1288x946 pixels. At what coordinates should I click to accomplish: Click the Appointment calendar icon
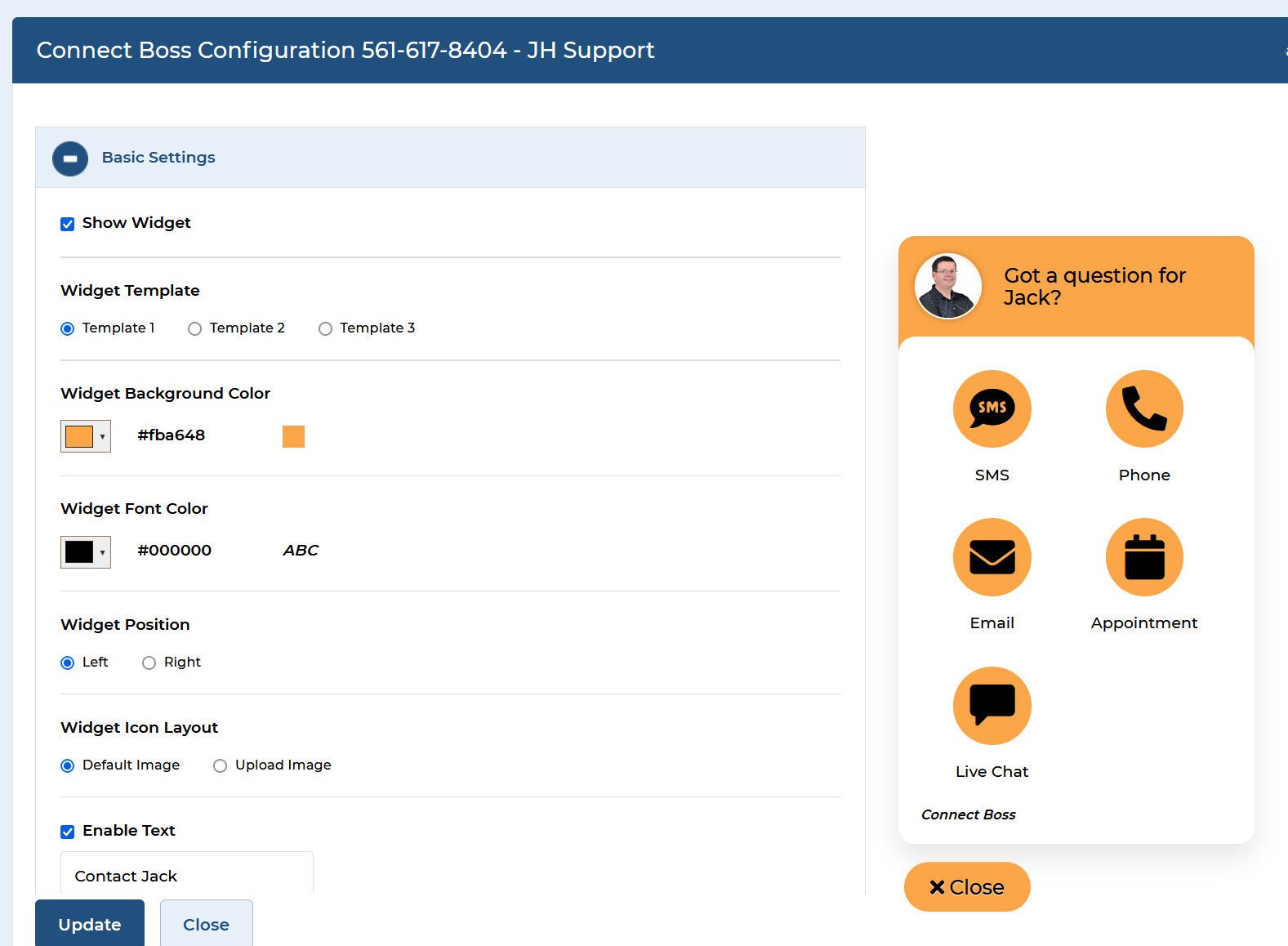[x=1143, y=557]
